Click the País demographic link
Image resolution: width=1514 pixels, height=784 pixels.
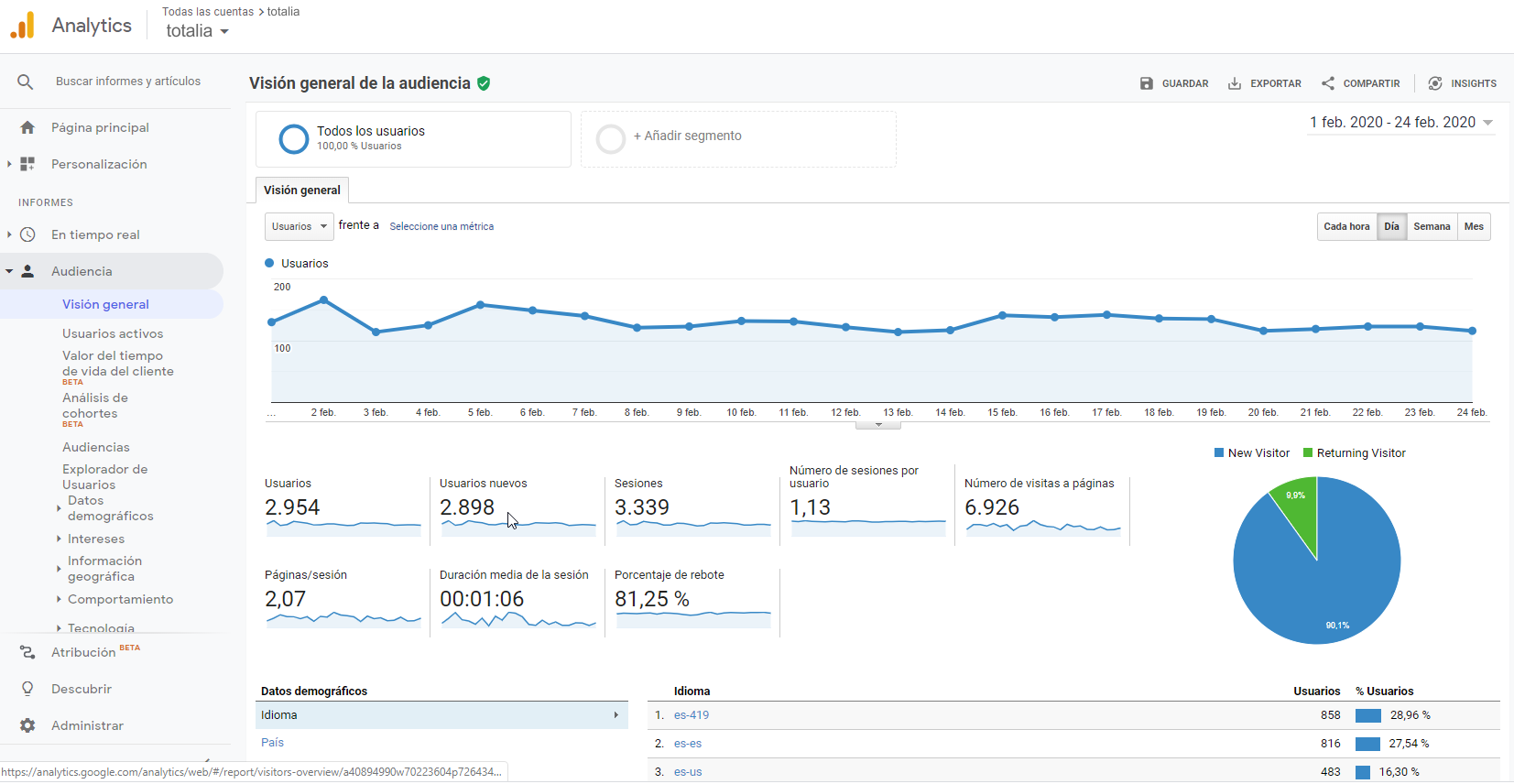click(272, 743)
